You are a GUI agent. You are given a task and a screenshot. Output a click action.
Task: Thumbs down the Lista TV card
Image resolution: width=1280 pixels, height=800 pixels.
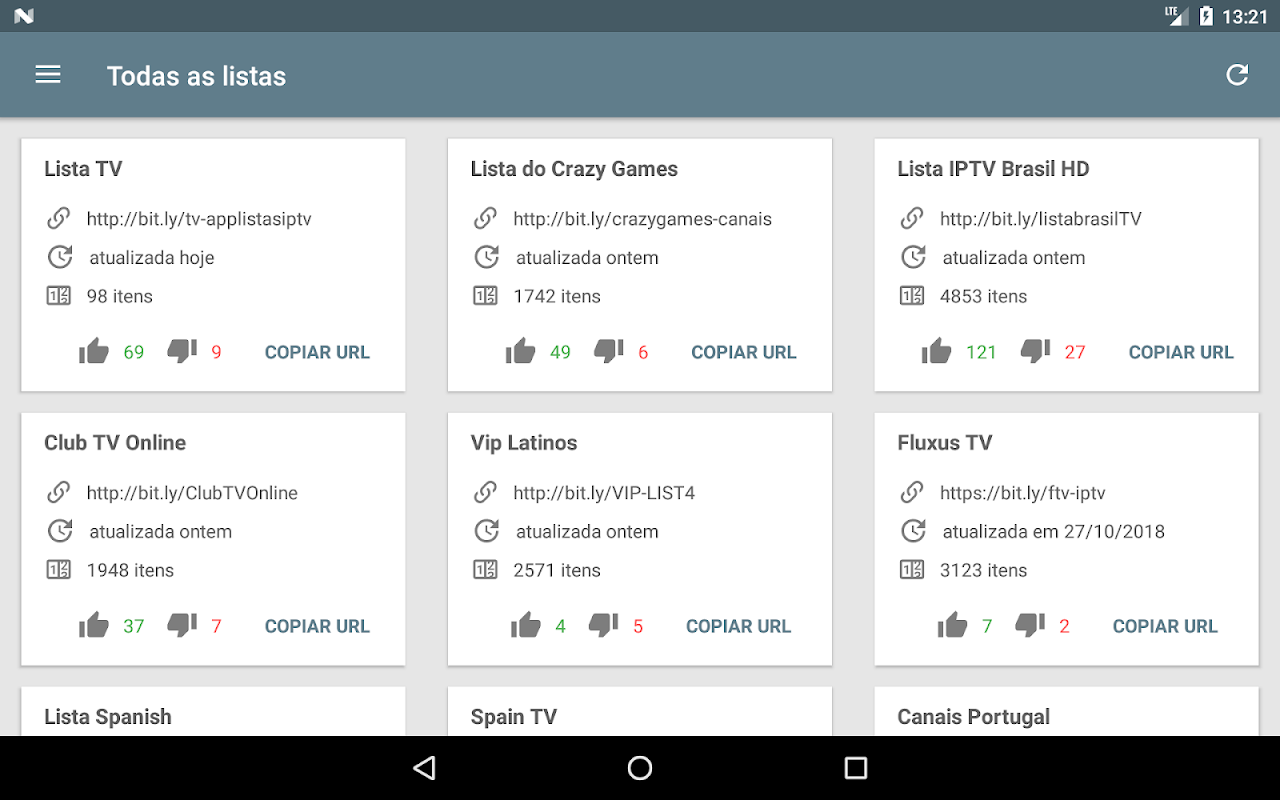182,351
